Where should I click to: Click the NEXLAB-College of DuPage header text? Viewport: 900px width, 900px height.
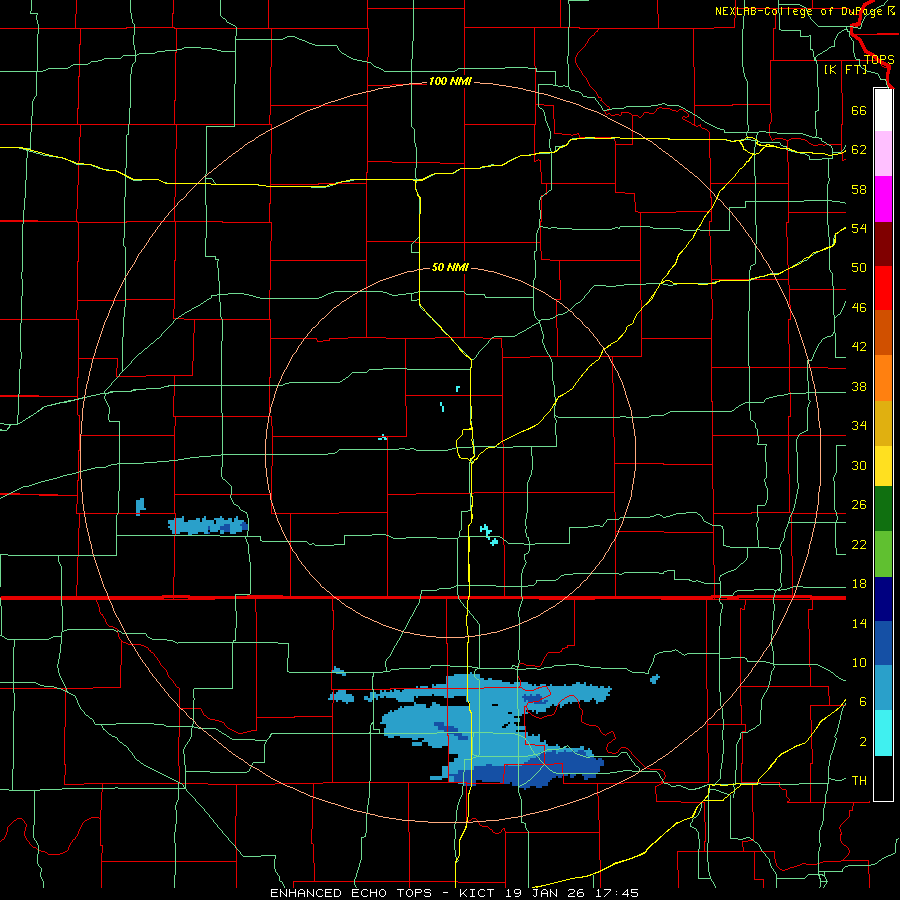[x=801, y=11]
